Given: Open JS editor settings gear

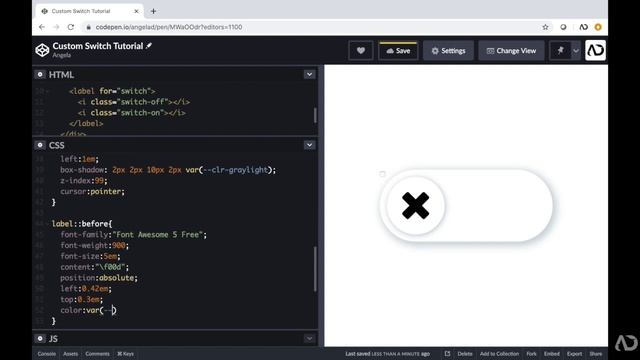Looking at the screenshot, I should [x=40, y=338].
